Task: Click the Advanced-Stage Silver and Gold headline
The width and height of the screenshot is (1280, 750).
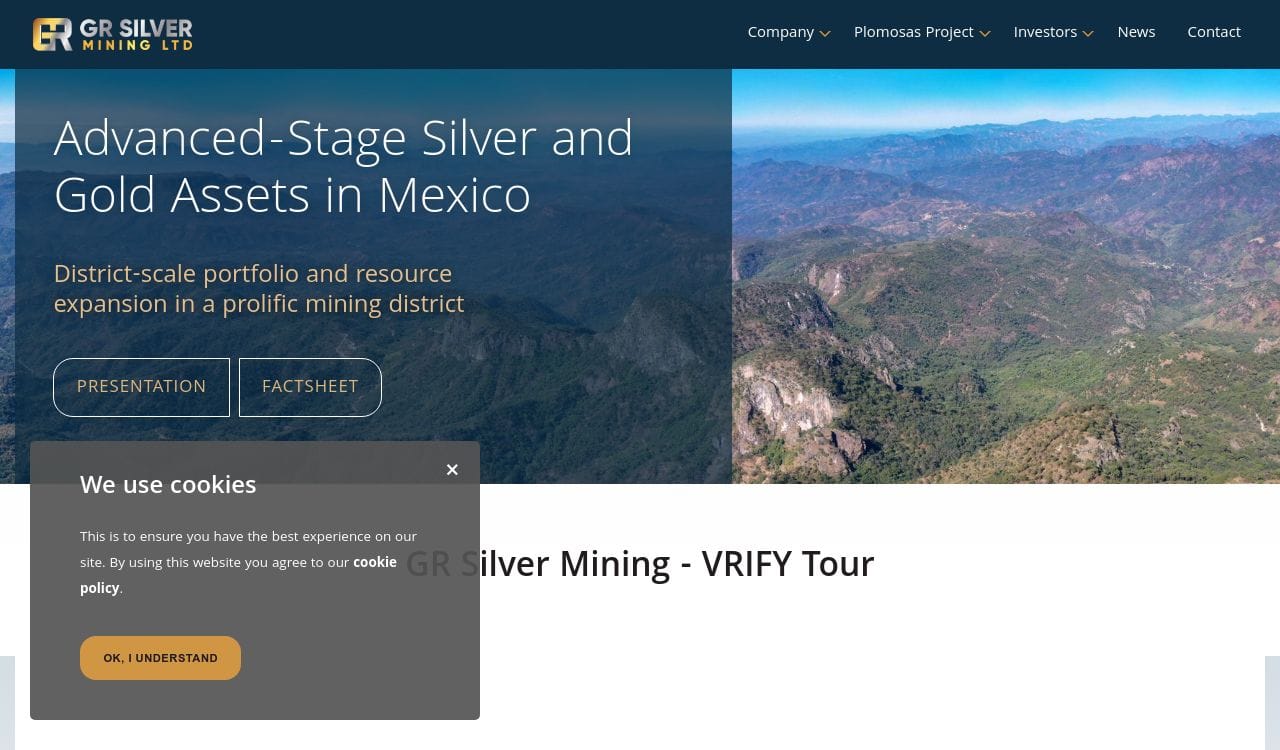Action: (343, 166)
